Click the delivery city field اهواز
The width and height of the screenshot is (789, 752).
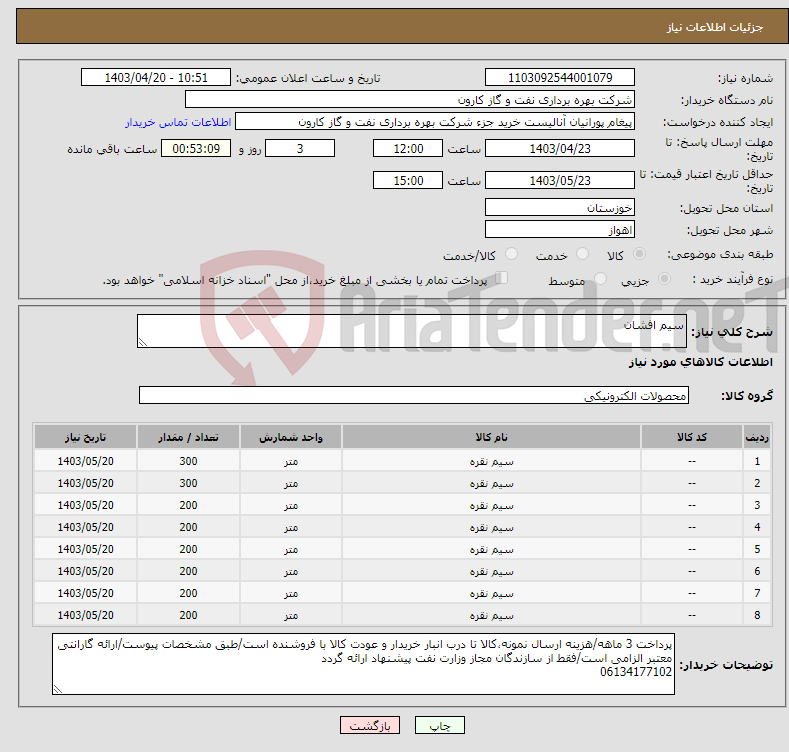coord(560,230)
